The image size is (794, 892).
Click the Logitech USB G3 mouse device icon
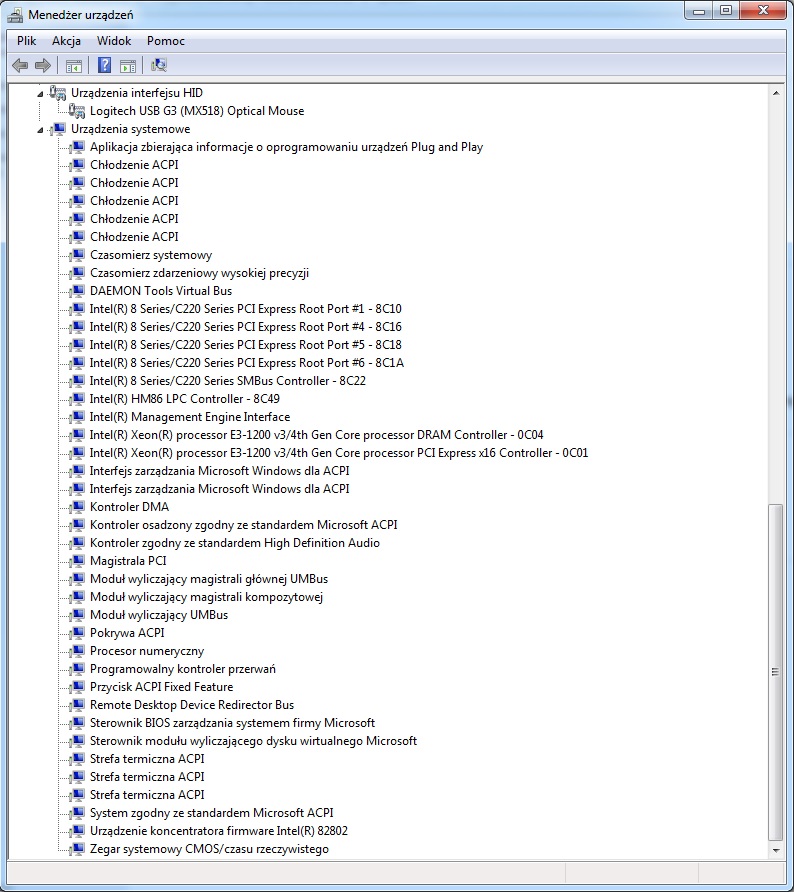(x=77, y=110)
